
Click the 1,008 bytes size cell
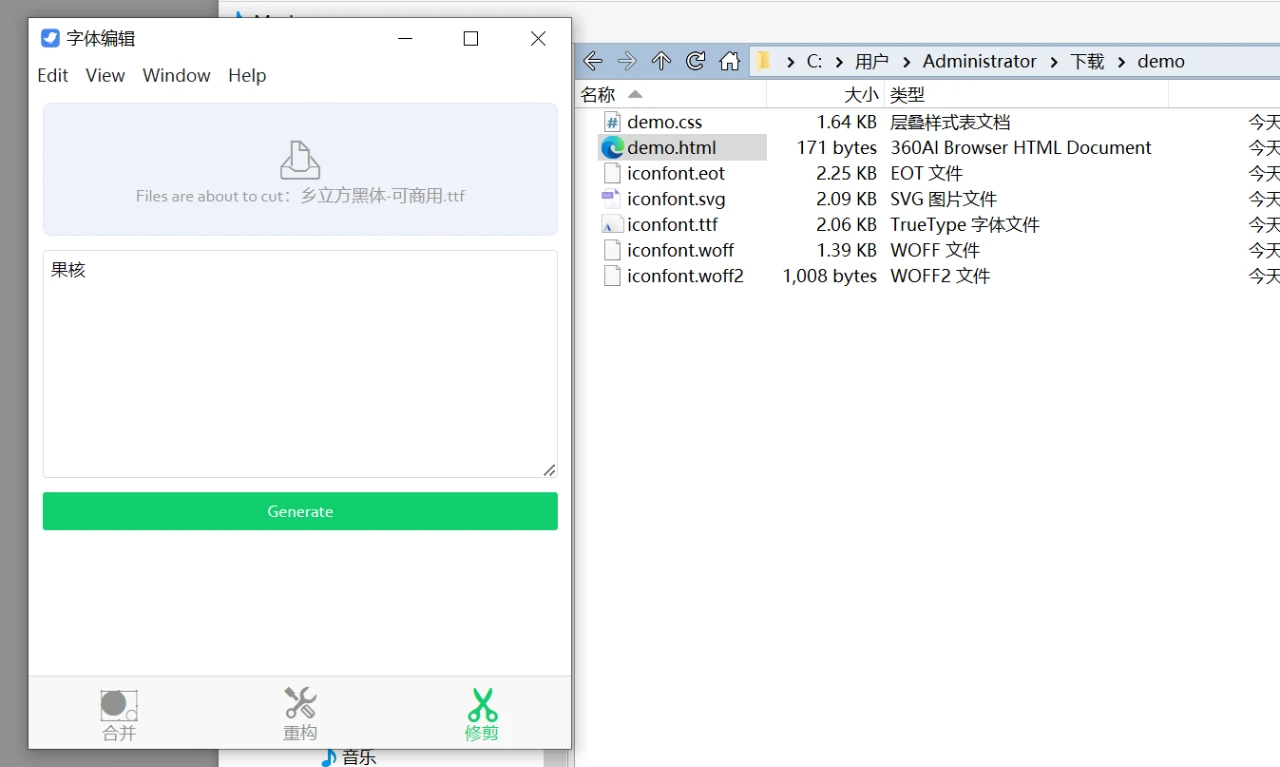[x=830, y=276]
